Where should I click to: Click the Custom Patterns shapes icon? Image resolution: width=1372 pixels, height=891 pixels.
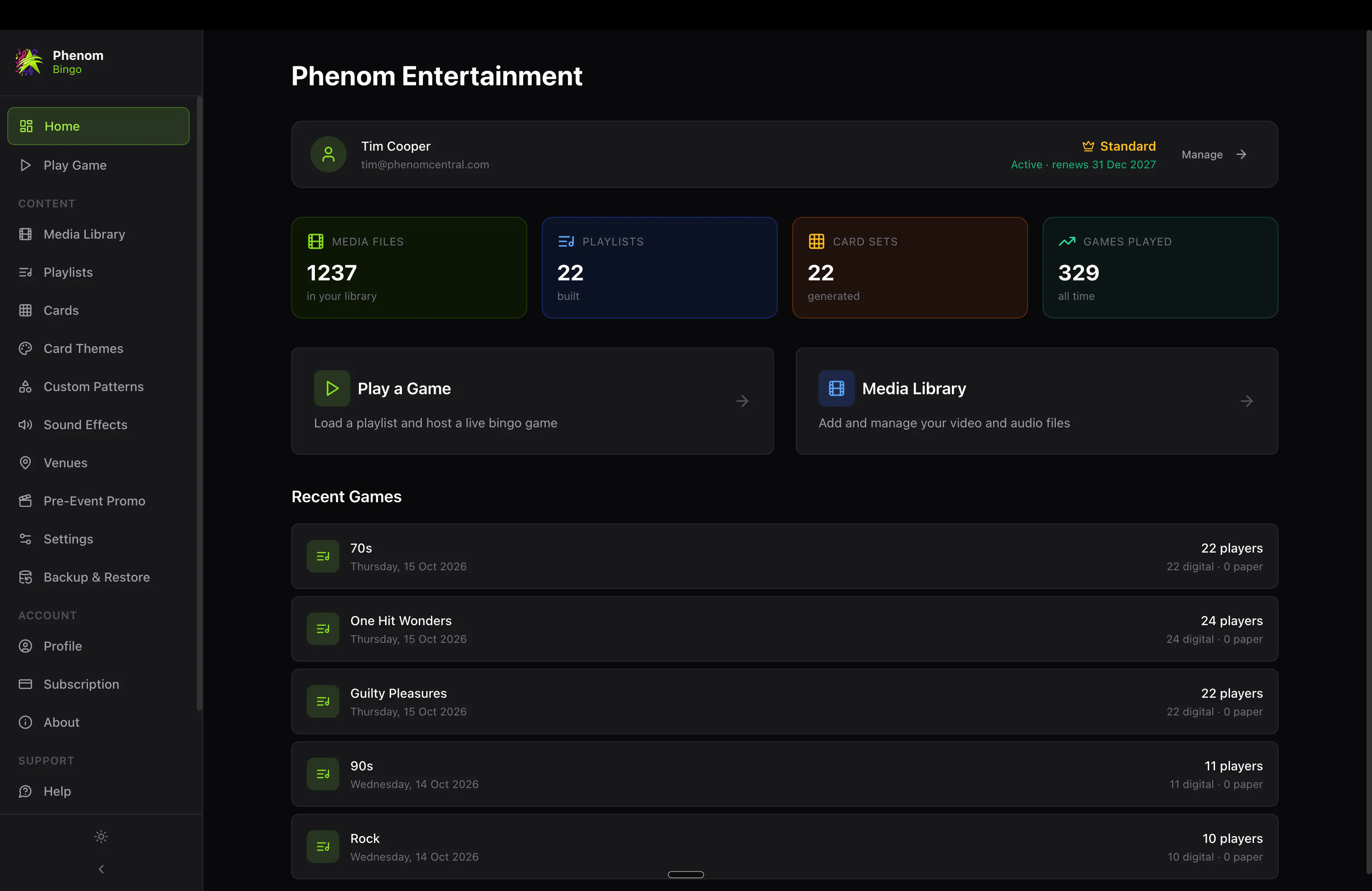pyautogui.click(x=25, y=386)
